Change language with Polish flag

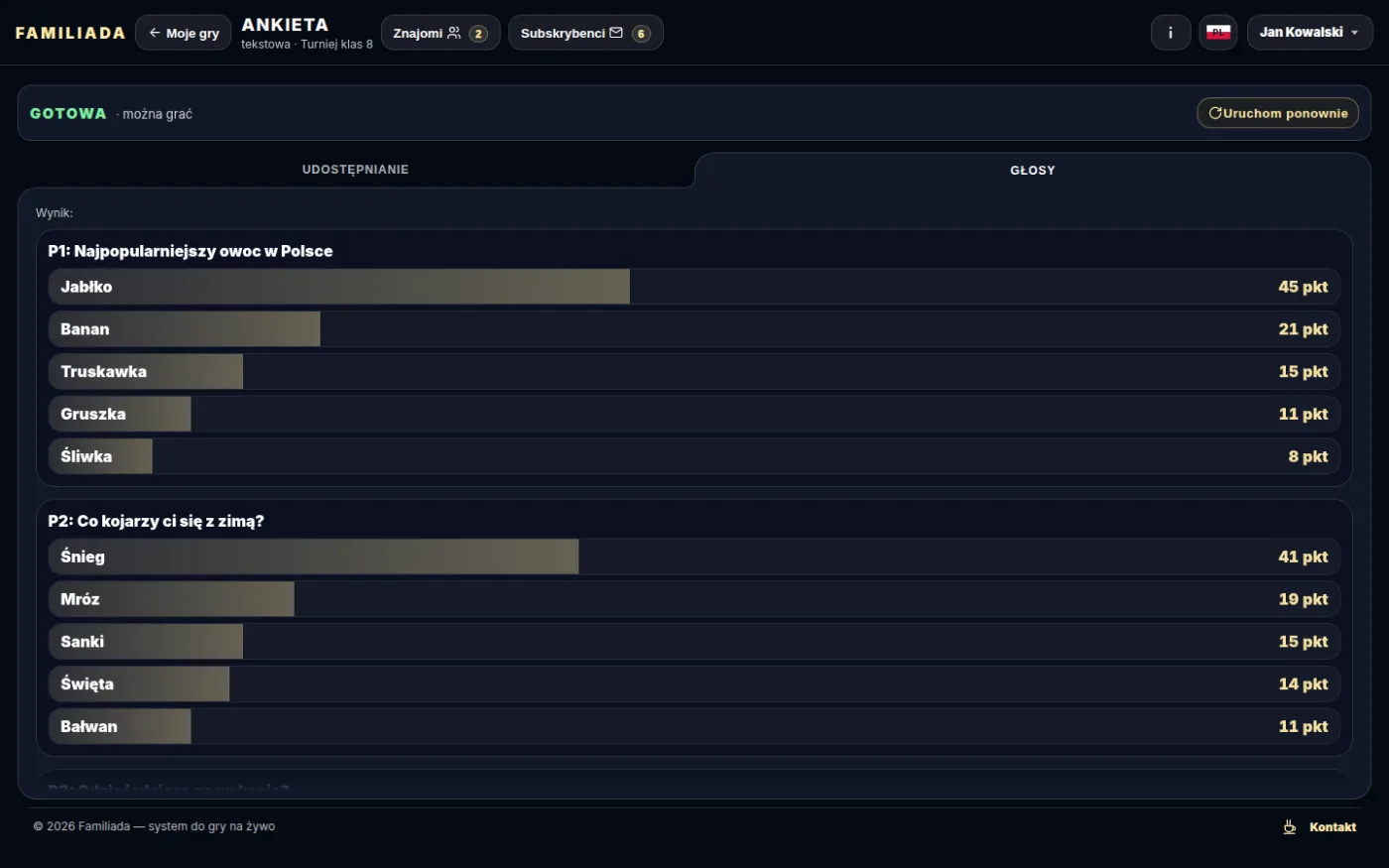pyautogui.click(x=1218, y=33)
